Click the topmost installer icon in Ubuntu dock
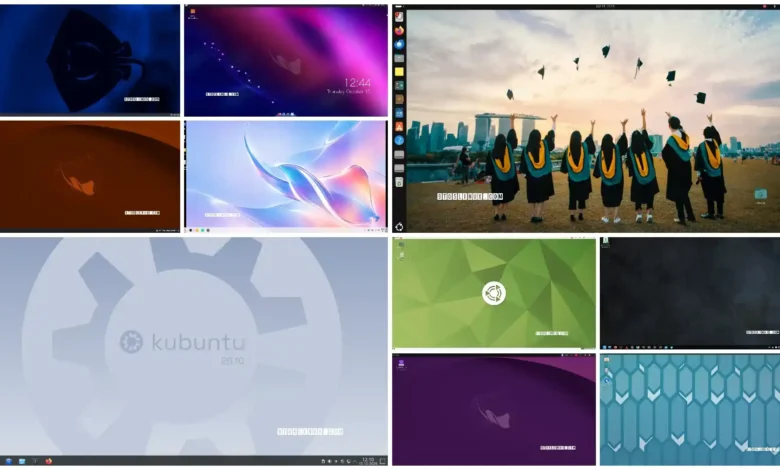The image size is (780, 470). (x=399, y=17)
